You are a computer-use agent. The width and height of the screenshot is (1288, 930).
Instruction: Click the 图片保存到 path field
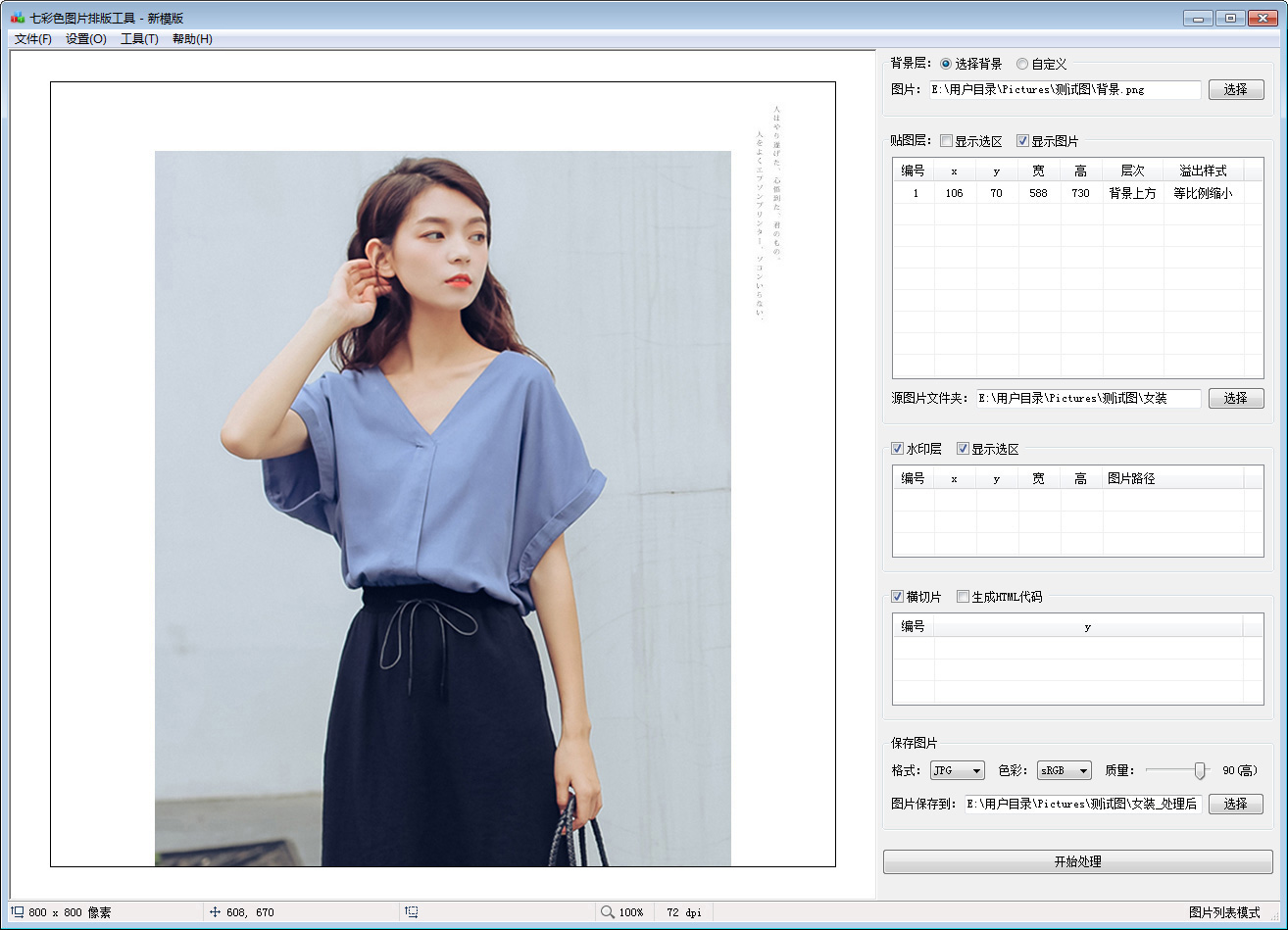point(1083,804)
